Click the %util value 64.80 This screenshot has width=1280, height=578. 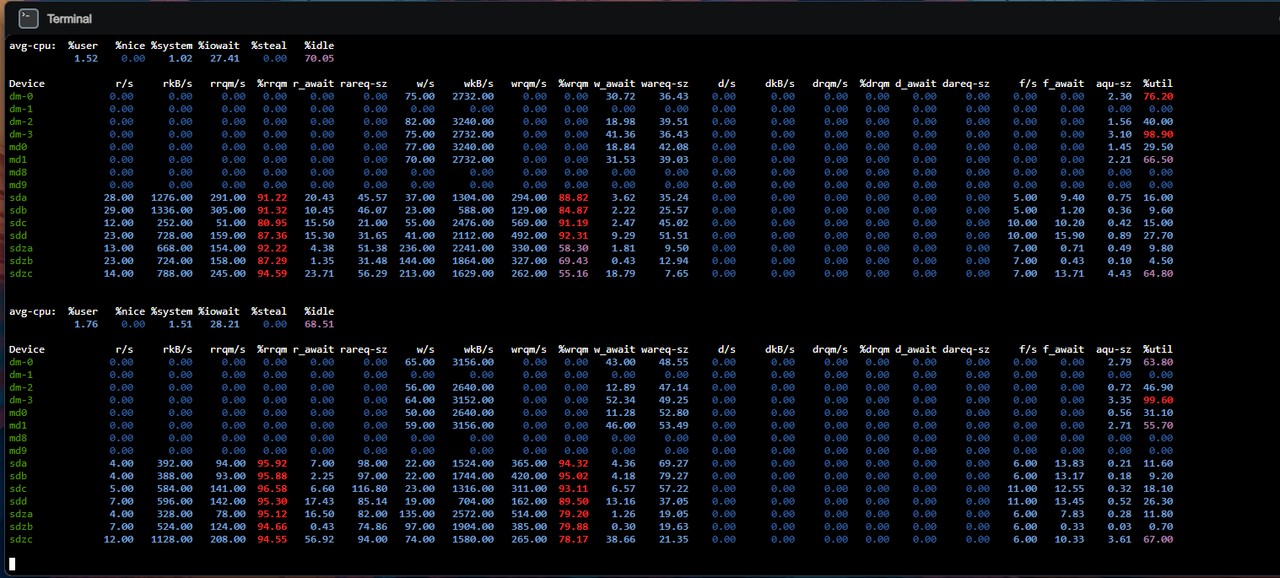1158,273
